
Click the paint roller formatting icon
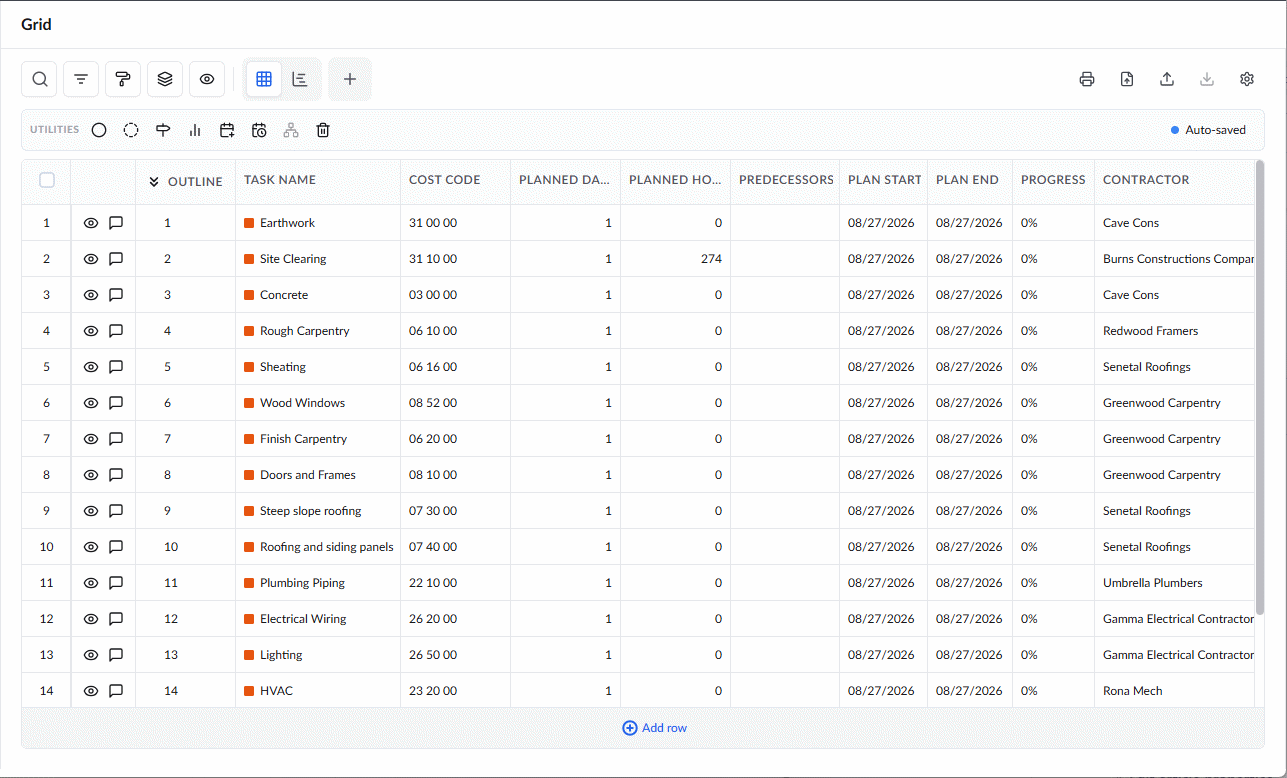123,79
